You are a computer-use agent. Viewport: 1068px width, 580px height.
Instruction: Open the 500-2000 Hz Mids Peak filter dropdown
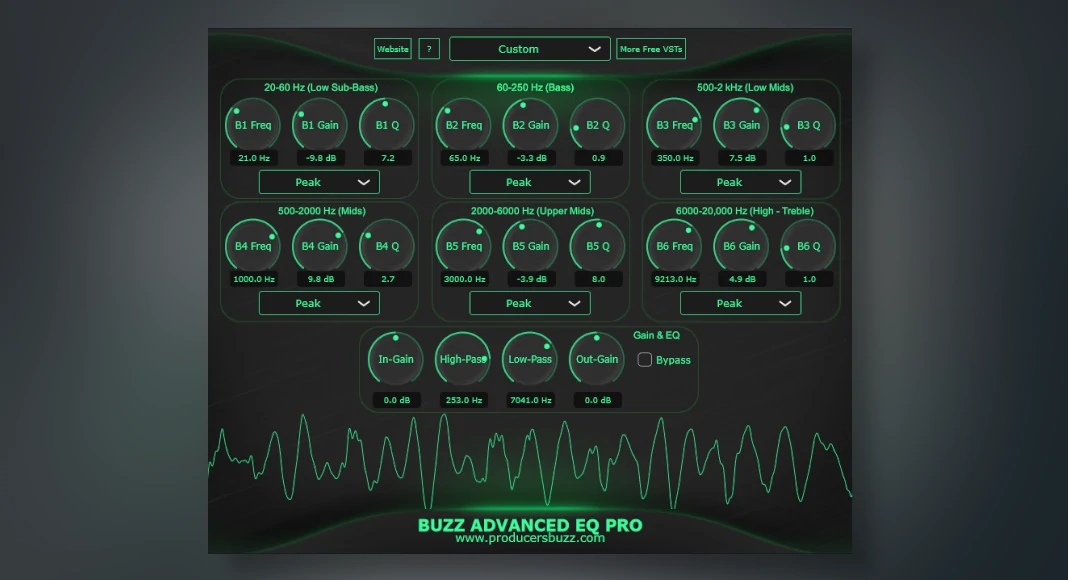click(319, 304)
